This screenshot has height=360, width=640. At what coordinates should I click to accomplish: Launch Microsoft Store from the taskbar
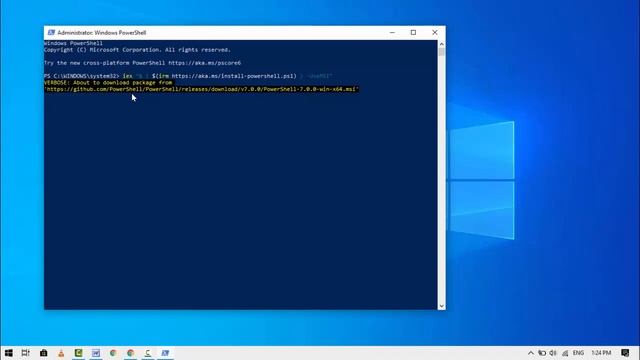click(44, 353)
